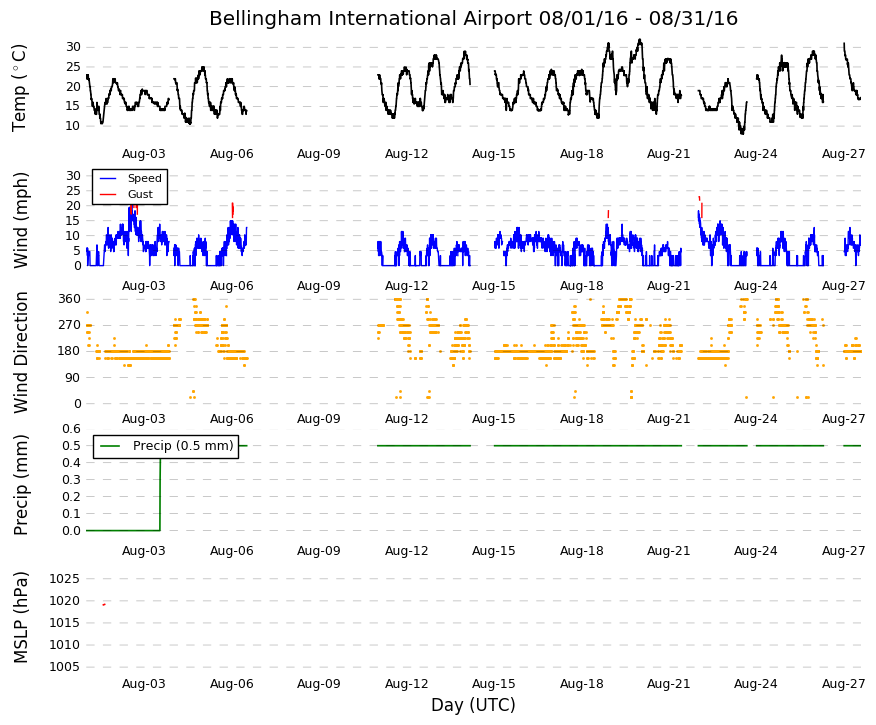Click the green Precip legend line
This screenshot has height=725, width=876.
(110, 446)
